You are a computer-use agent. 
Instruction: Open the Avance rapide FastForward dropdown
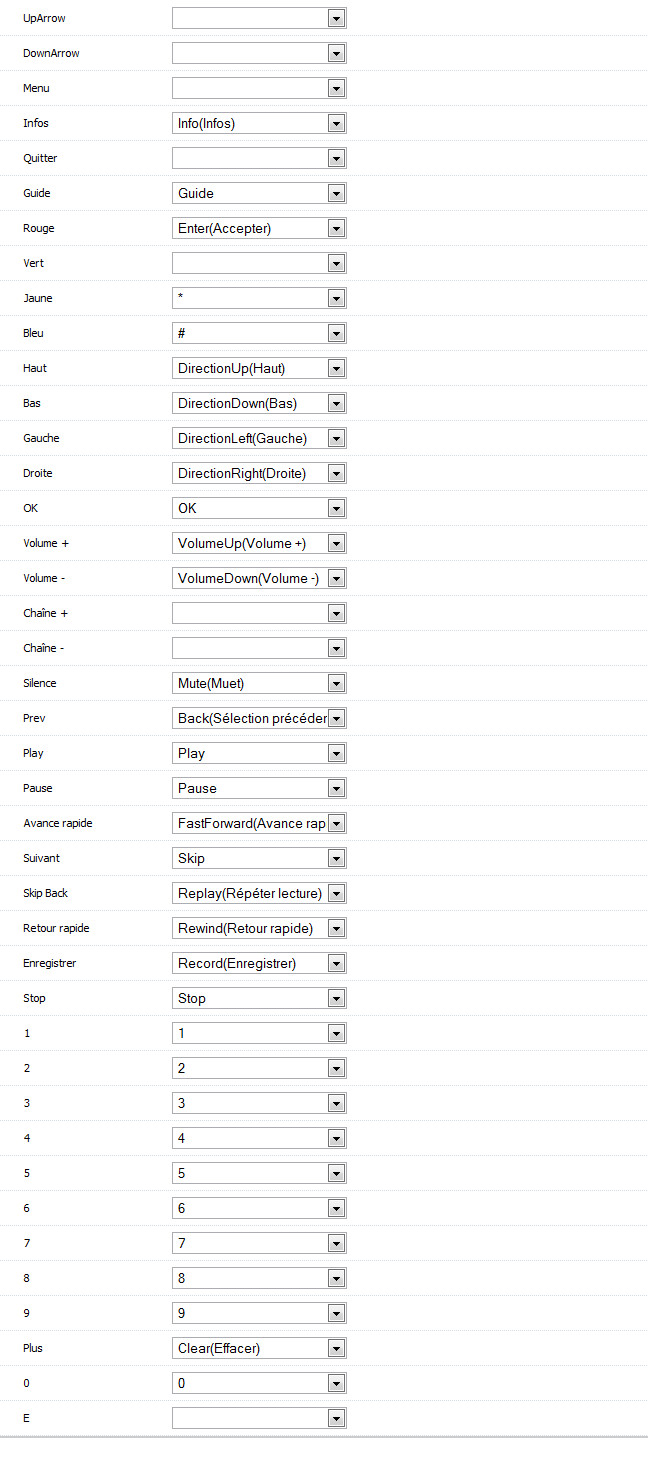259,823
